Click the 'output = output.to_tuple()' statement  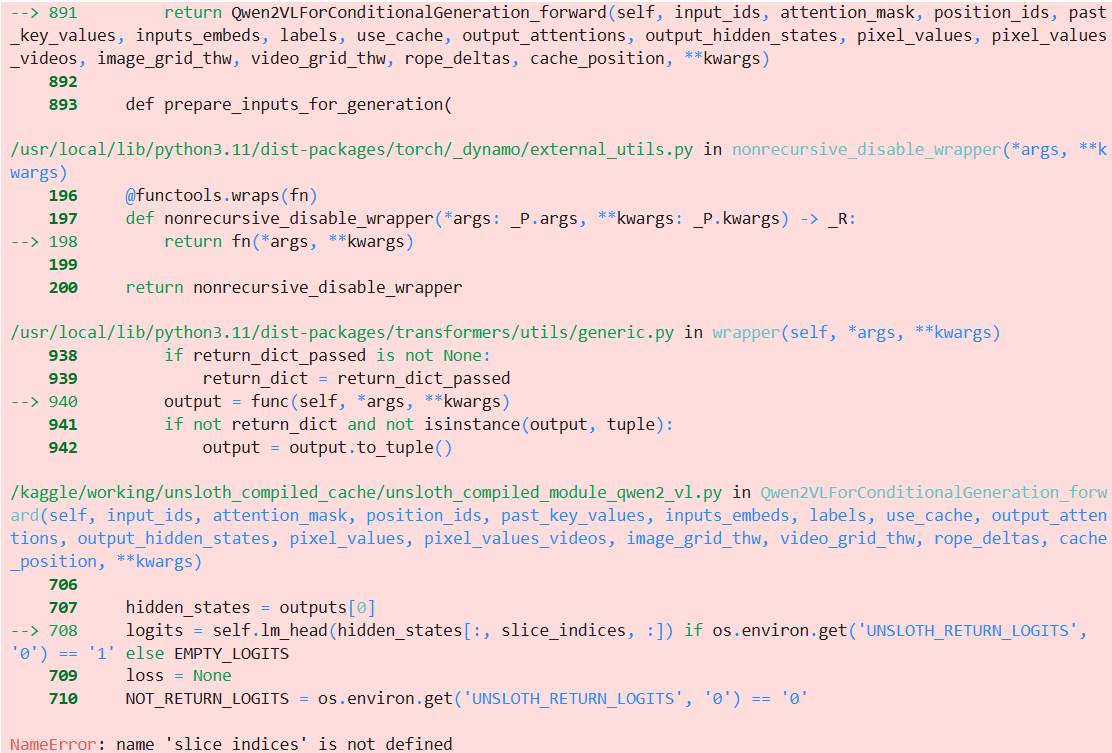327,448
